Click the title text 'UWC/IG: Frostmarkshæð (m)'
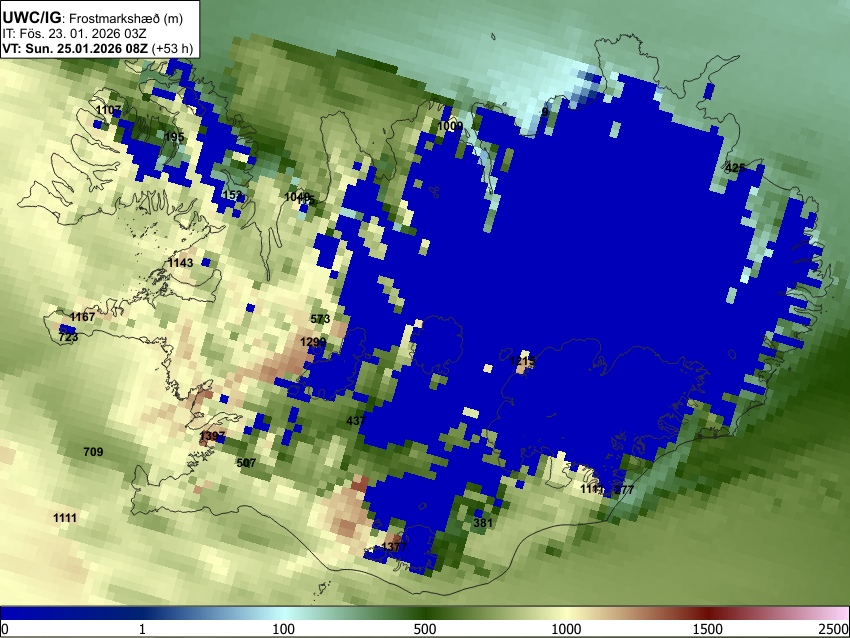 tap(93, 18)
